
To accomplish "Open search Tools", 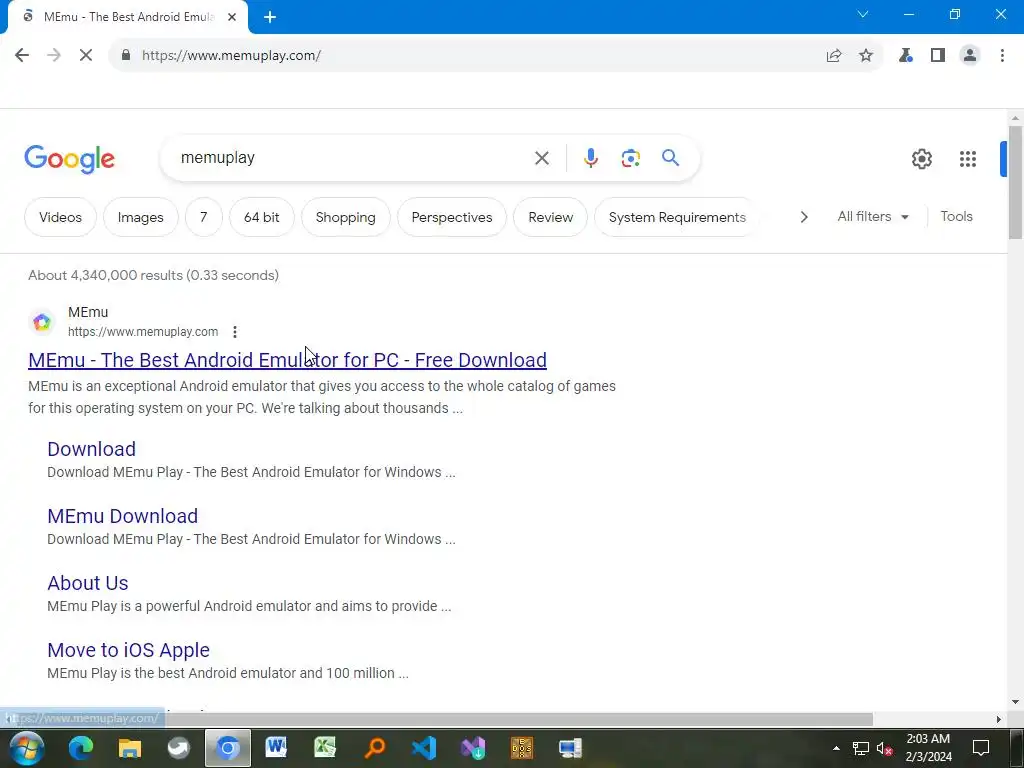I will pyautogui.click(x=956, y=216).
